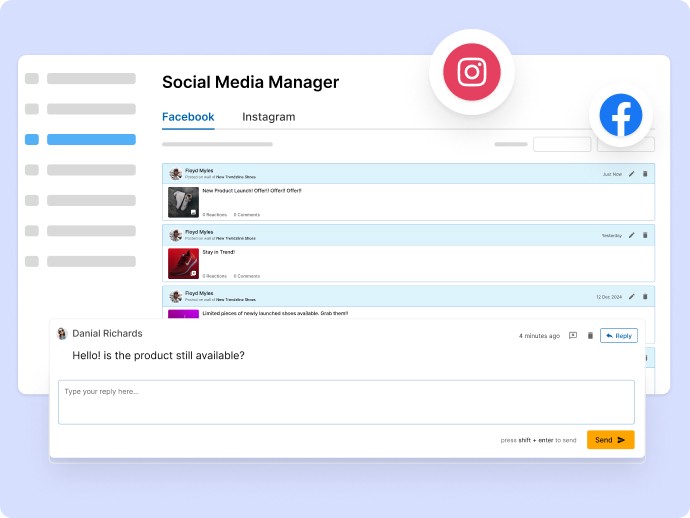Click the Facebook logo badge

pos(621,115)
